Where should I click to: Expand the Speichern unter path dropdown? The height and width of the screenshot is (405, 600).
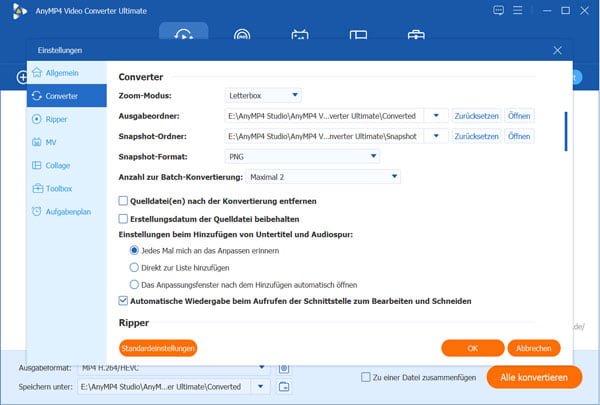click(x=261, y=387)
